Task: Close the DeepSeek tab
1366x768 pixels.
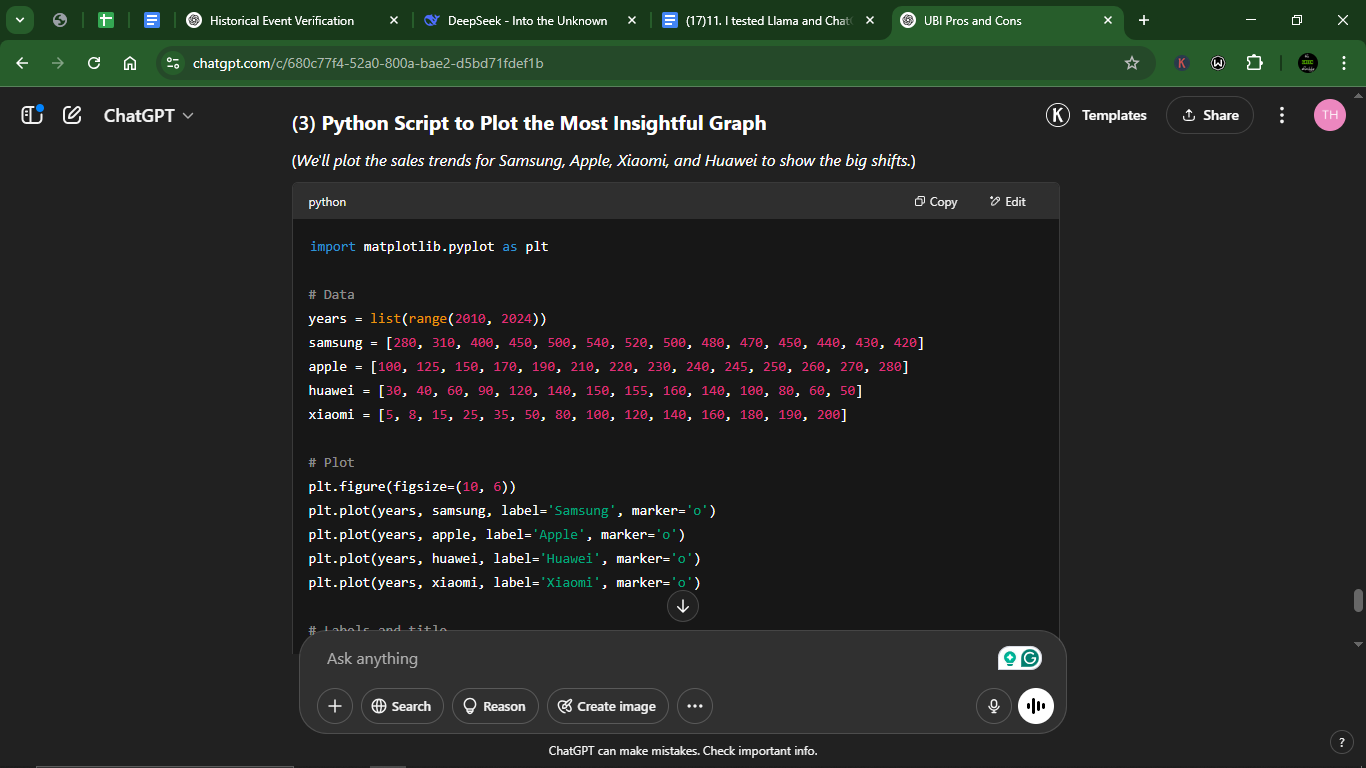Action: (632, 20)
